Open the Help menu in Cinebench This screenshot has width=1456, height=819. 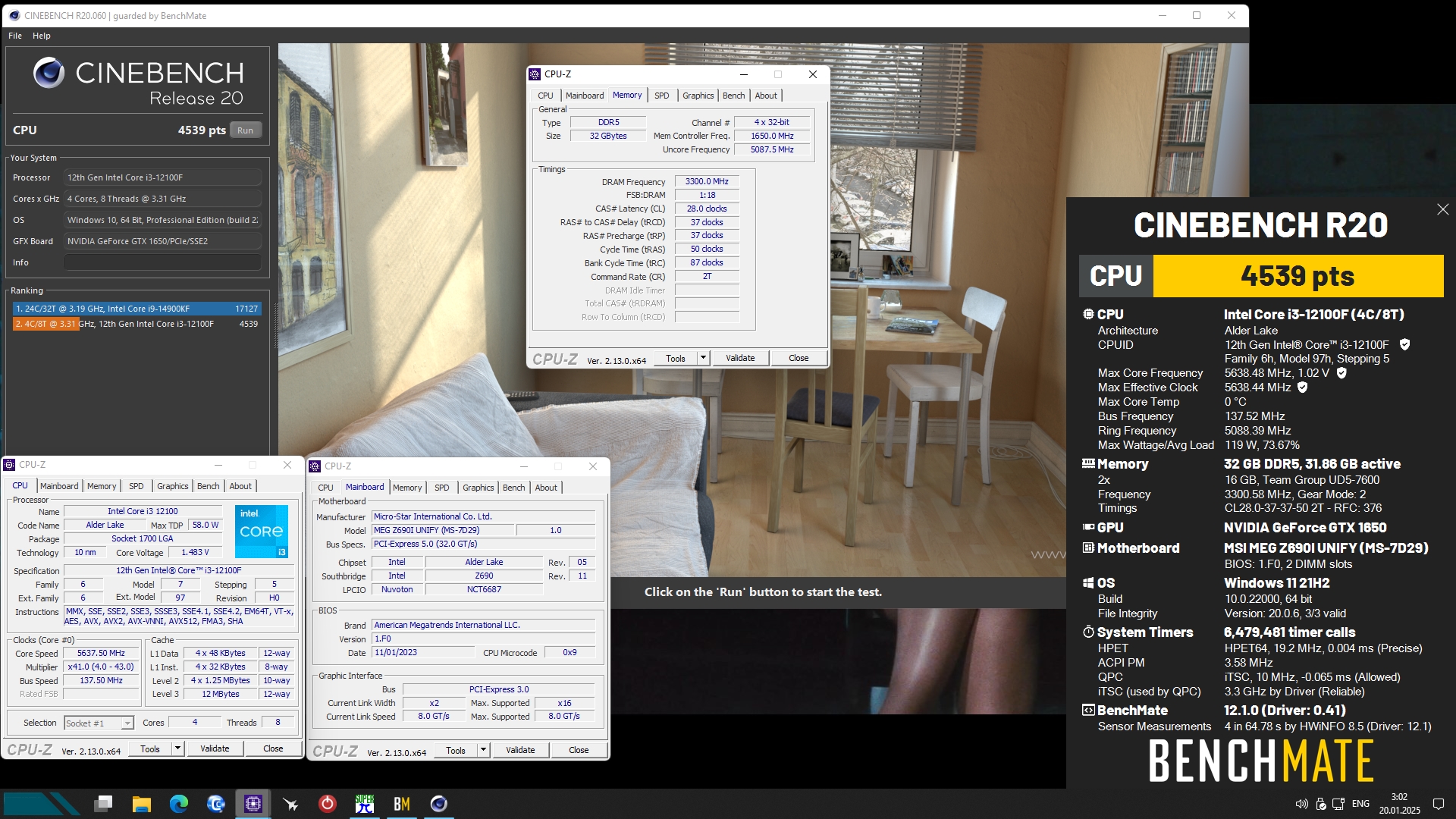(x=42, y=36)
